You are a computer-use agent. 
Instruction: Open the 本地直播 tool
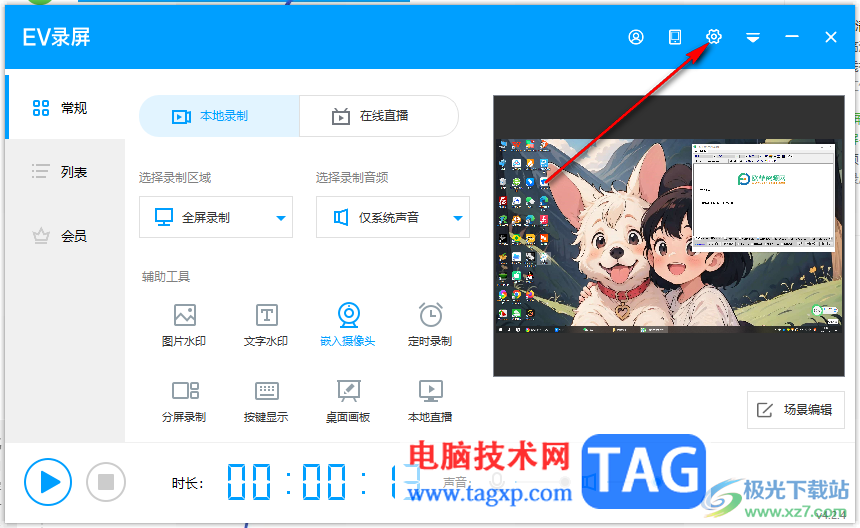(x=430, y=401)
